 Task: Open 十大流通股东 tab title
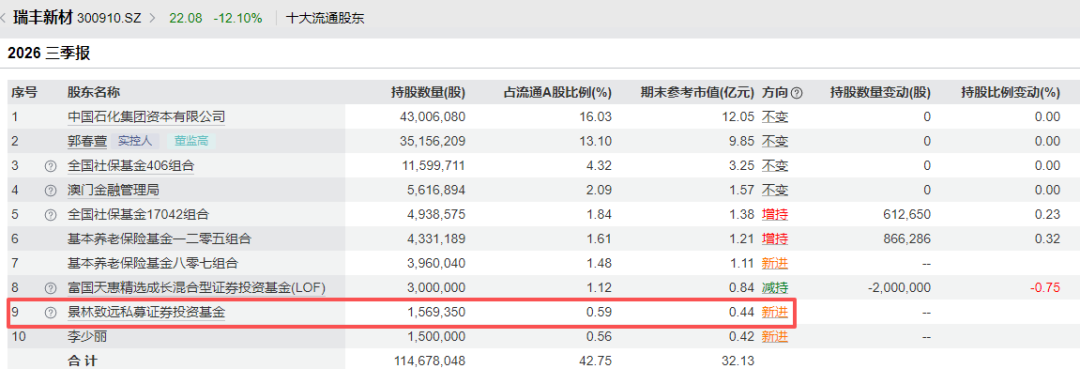(325, 19)
